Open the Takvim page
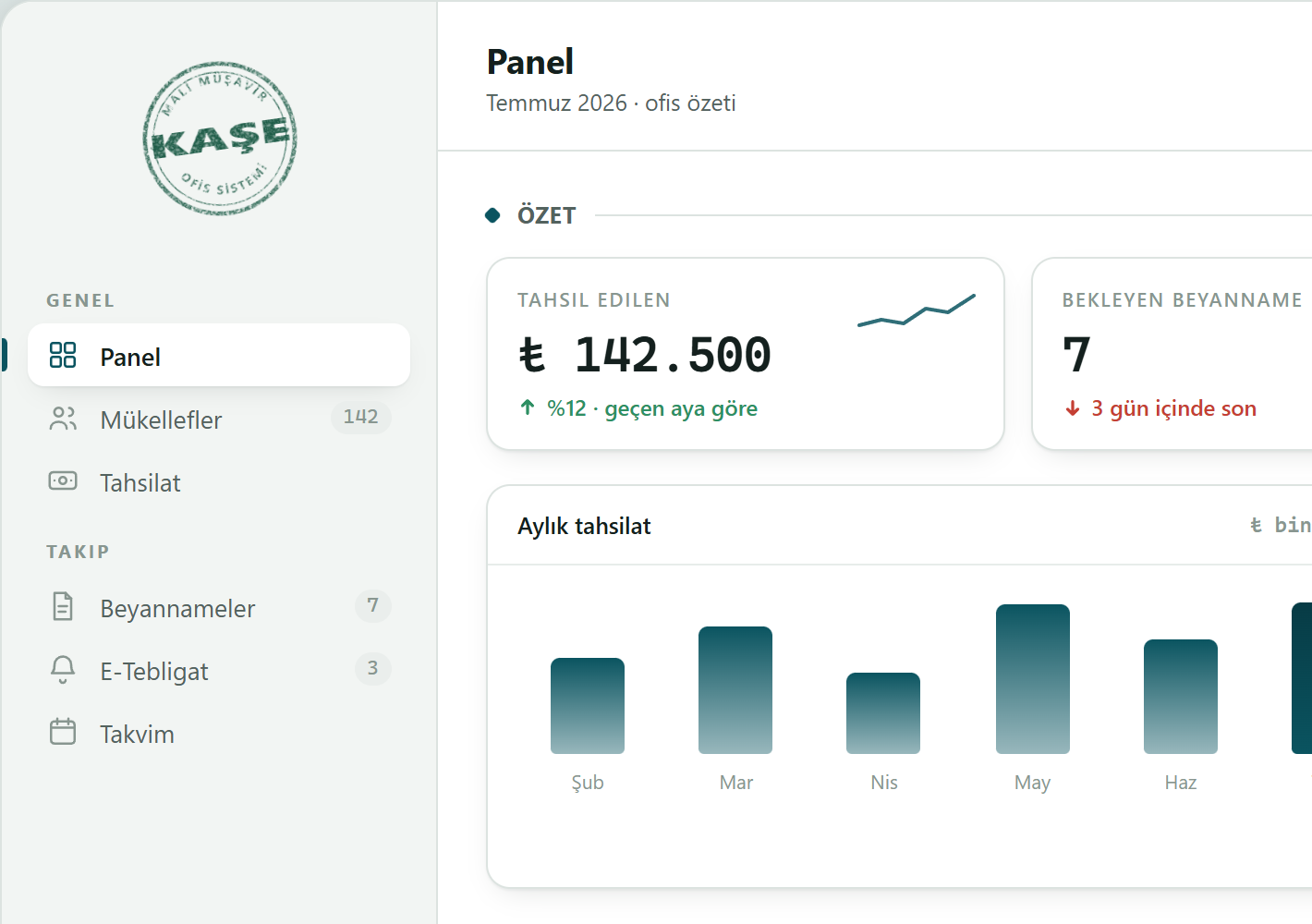The image size is (1312, 924). (x=219, y=733)
